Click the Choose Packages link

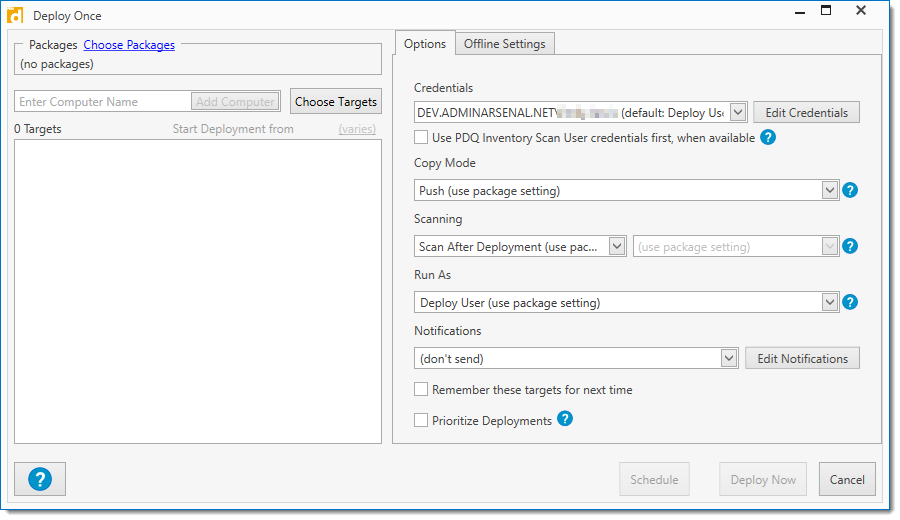coord(129,45)
